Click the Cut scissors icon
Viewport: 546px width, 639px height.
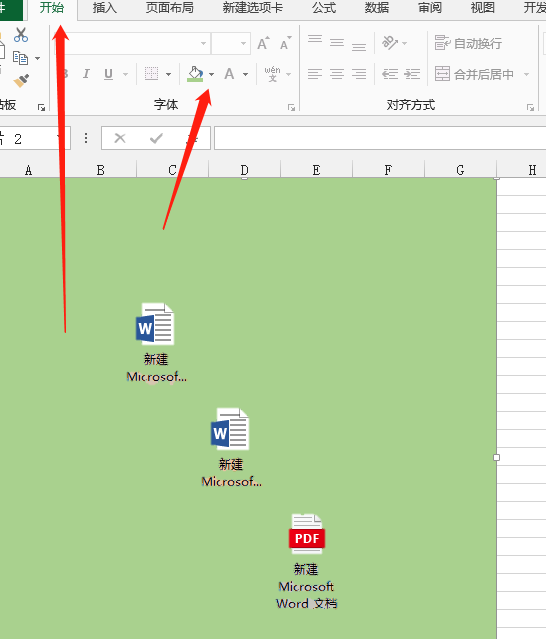click(x=21, y=35)
